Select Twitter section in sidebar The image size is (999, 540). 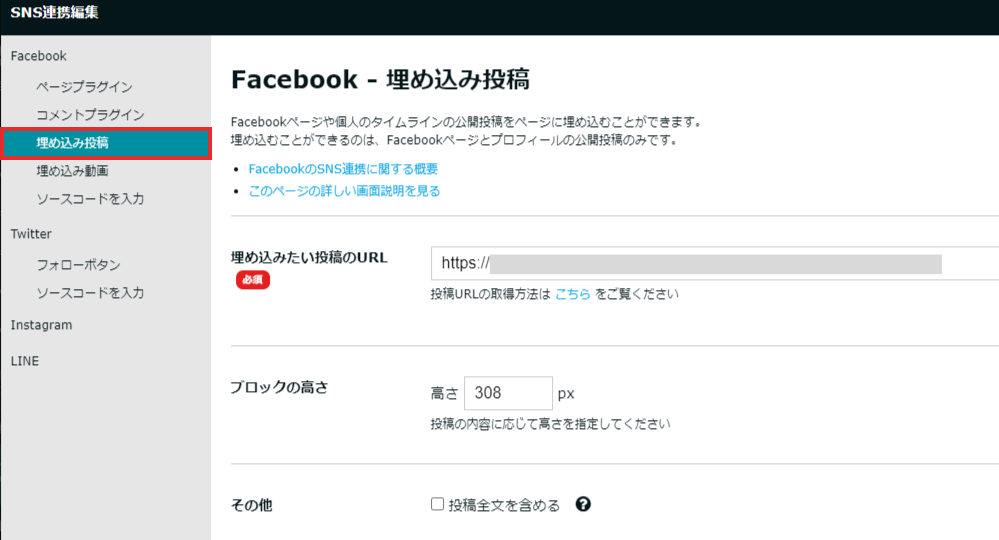tap(31, 234)
